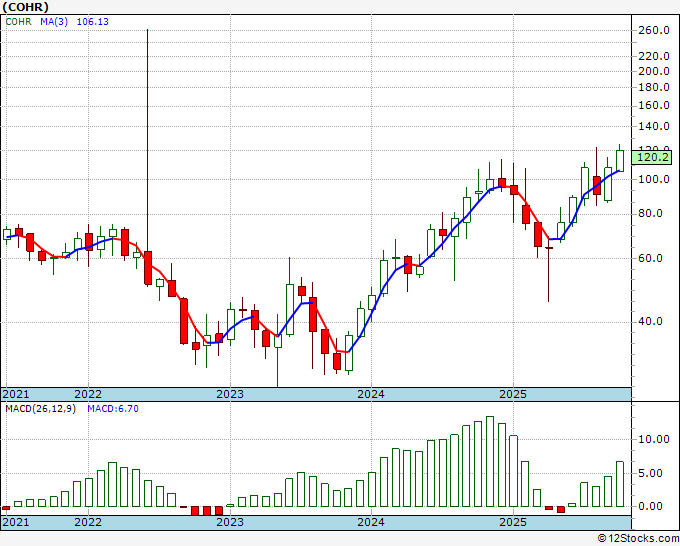The image size is (680, 546).
Task: Click the 106.13 moving average value
Action: tap(92, 22)
